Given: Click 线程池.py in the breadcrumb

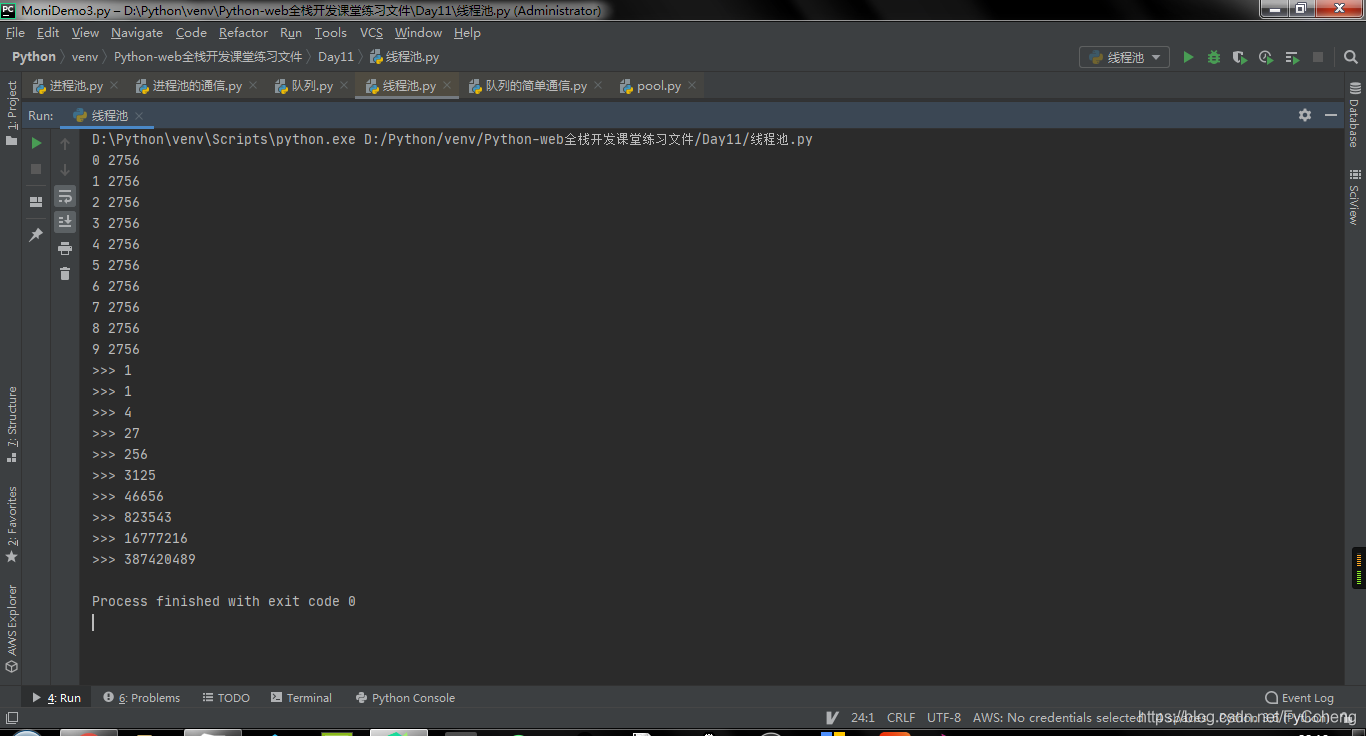Looking at the screenshot, I should coord(404,57).
